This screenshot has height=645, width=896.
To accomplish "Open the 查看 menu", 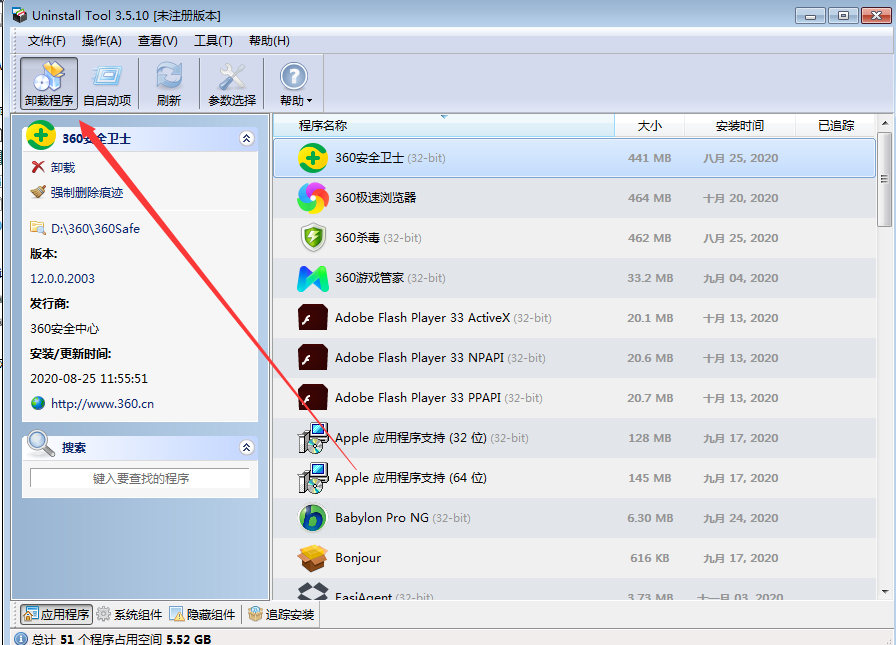I will point(156,41).
